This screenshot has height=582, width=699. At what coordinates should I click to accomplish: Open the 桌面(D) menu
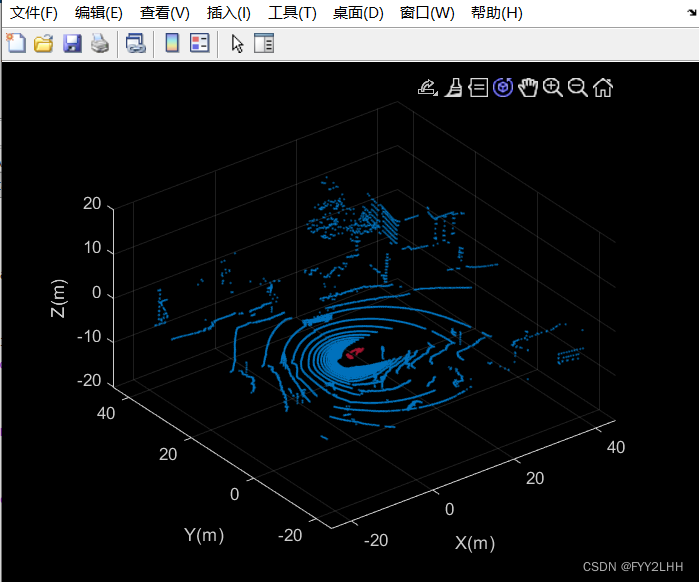click(x=358, y=13)
